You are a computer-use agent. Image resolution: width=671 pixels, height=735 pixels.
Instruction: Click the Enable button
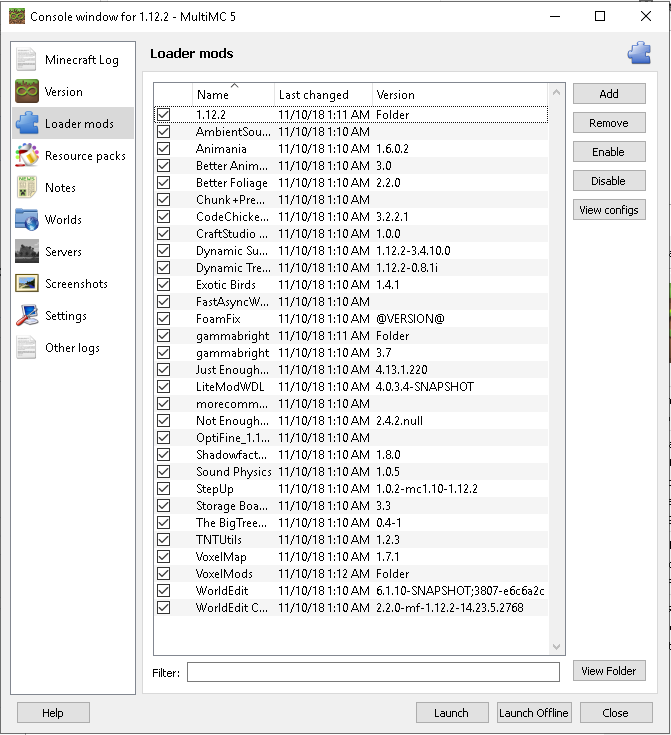click(x=609, y=152)
